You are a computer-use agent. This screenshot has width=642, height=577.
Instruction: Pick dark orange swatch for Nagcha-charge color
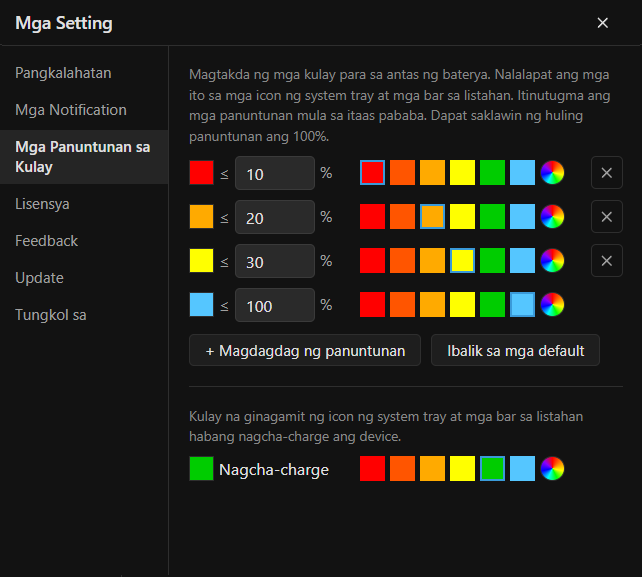pos(402,468)
